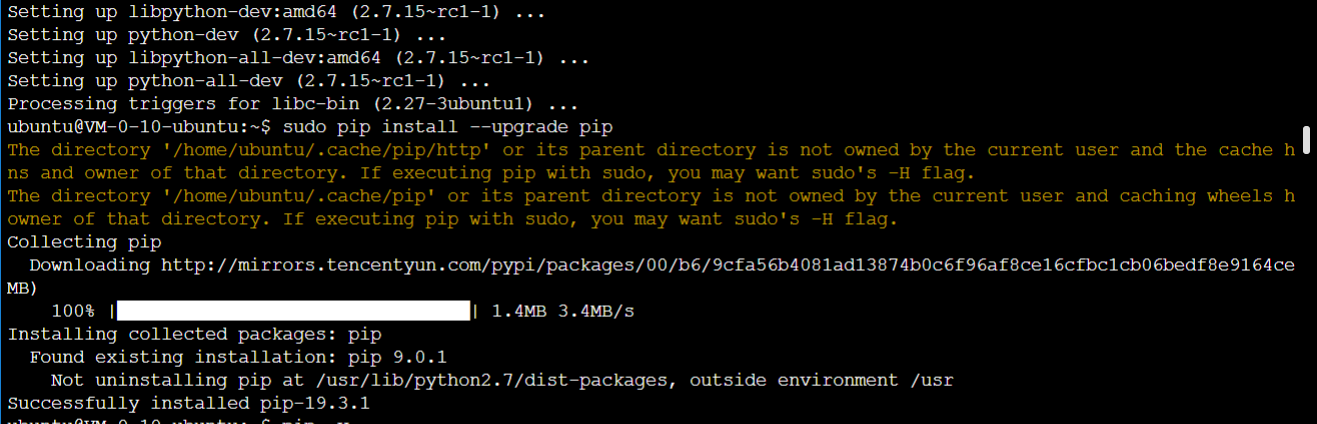Click the mirrors.tencentyun.com download URL
The height and width of the screenshot is (424, 1317).
(728, 265)
